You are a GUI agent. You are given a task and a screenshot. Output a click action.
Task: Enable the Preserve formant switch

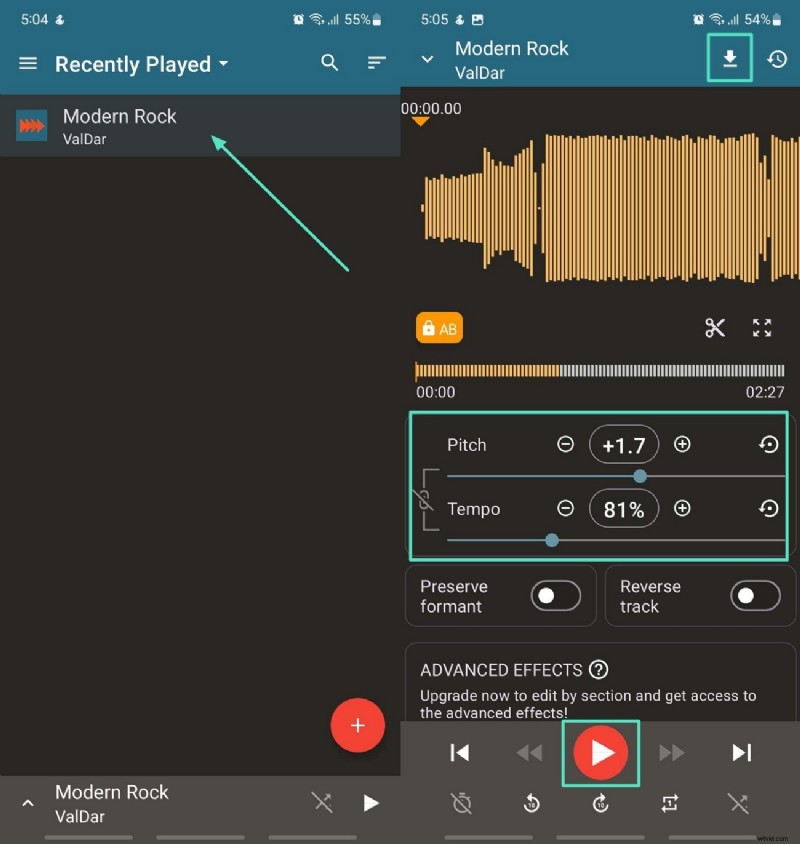click(x=557, y=596)
